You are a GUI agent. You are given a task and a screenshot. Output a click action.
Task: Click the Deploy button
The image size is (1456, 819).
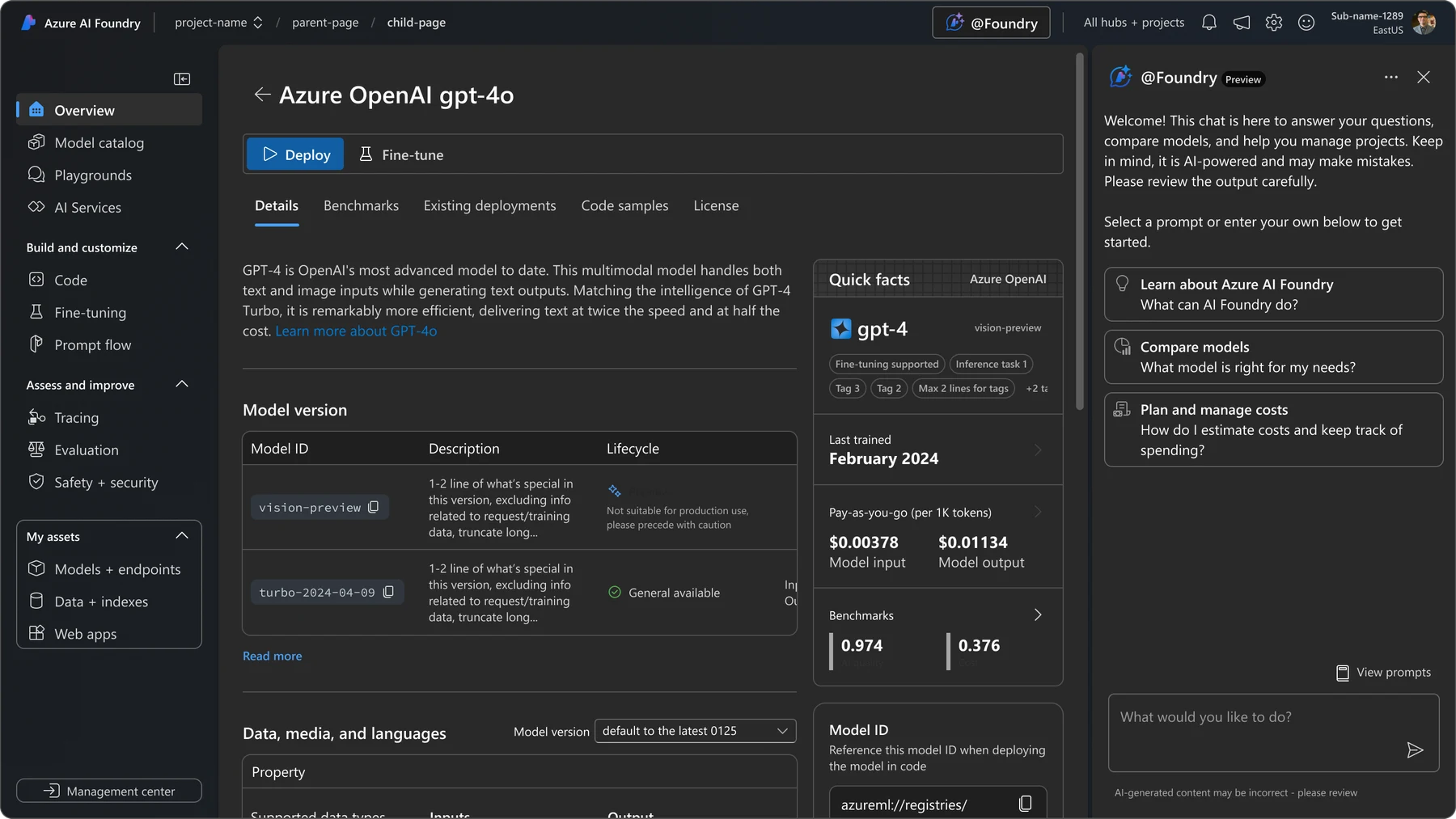(x=295, y=154)
